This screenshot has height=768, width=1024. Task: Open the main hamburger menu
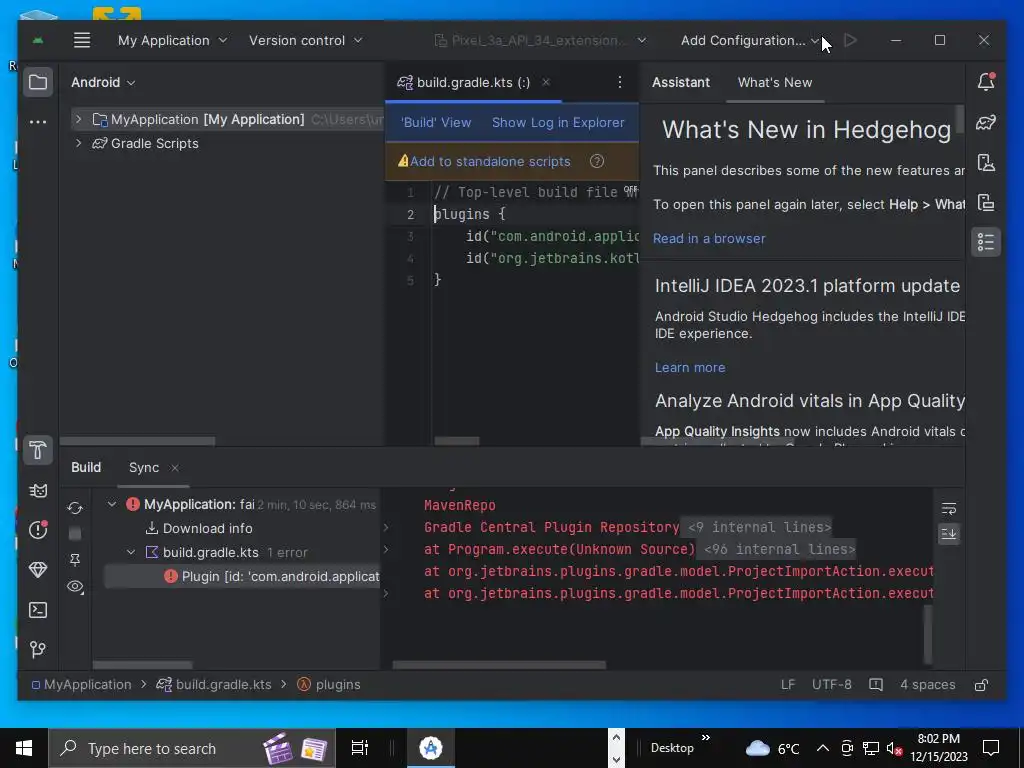click(82, 40)
